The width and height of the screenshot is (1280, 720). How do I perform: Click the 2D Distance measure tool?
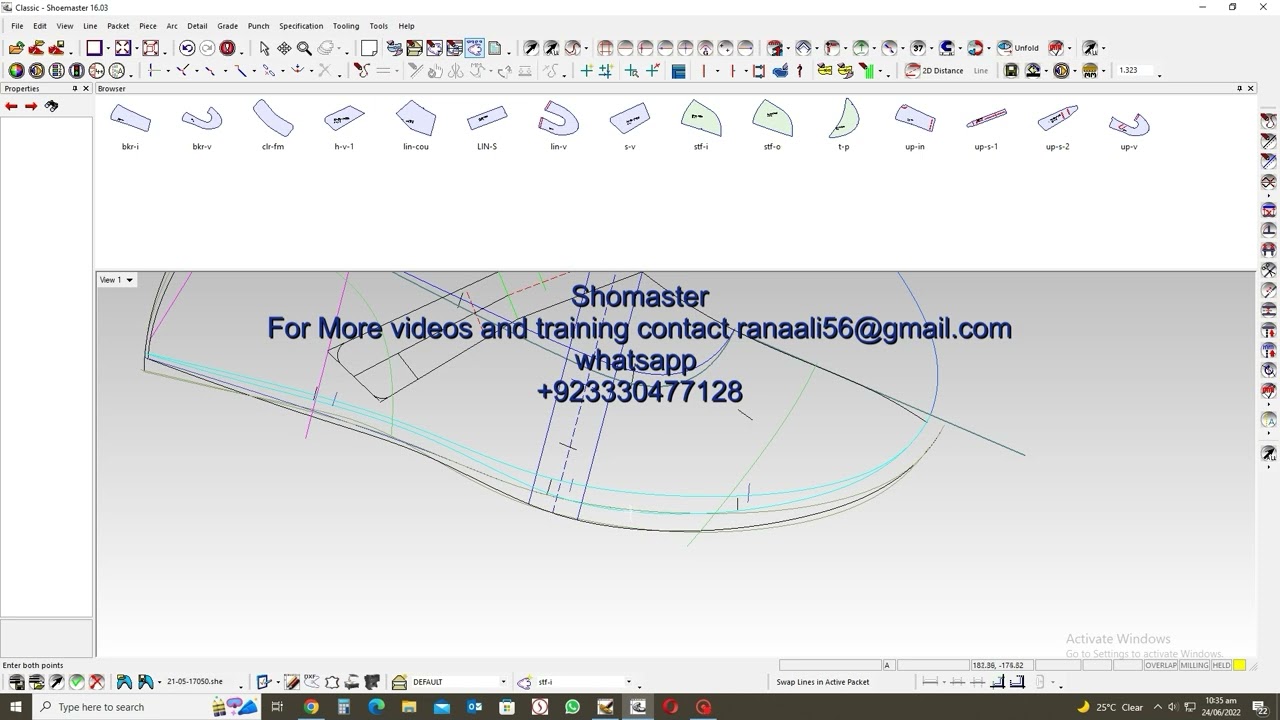(934, 71)
